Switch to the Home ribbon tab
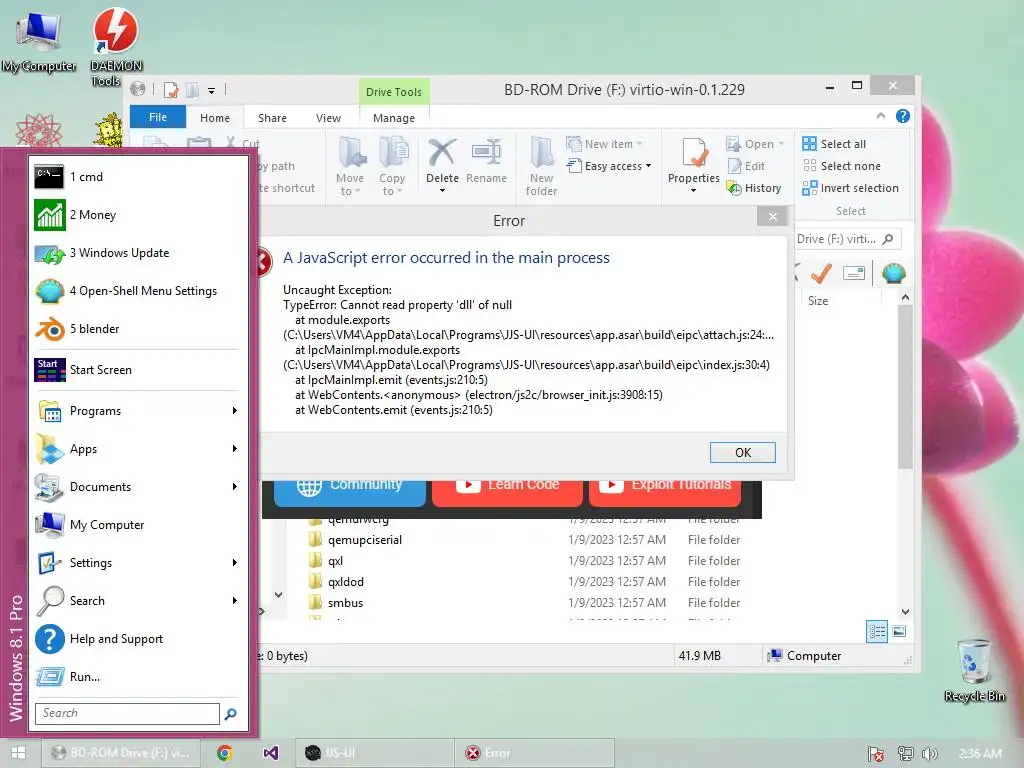1024x768 pixels. (215, 118)
